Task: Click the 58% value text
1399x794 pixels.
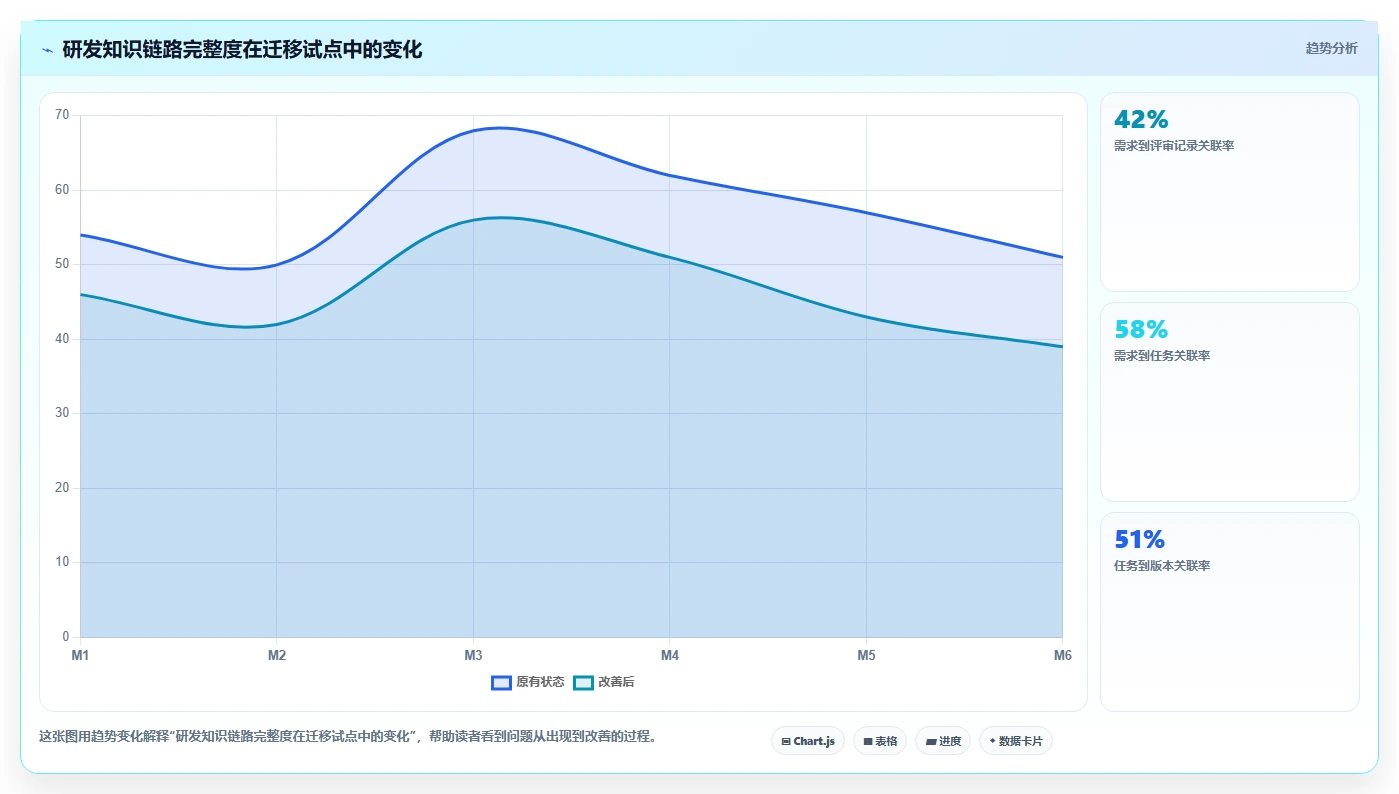Action: [1141, 329]
